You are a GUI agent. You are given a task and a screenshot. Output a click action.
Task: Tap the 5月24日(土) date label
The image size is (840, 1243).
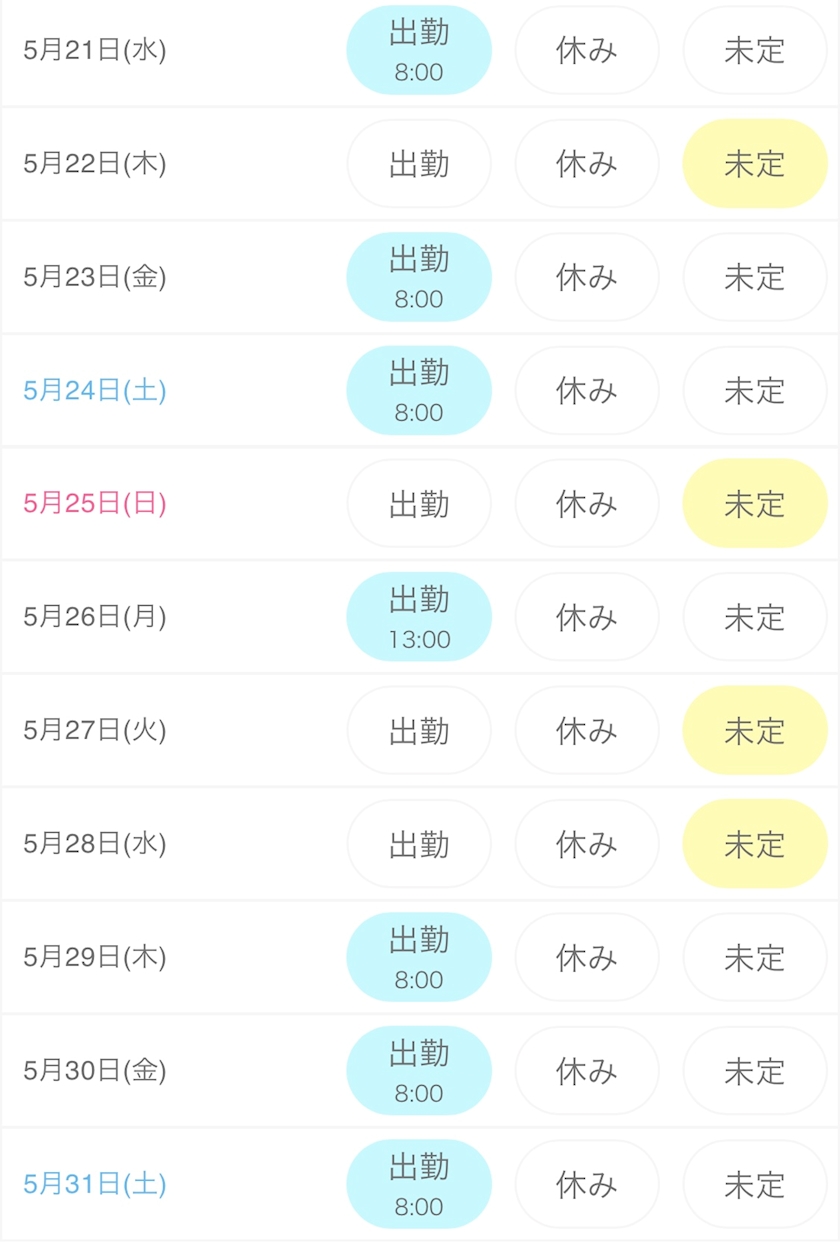(95, 390)
